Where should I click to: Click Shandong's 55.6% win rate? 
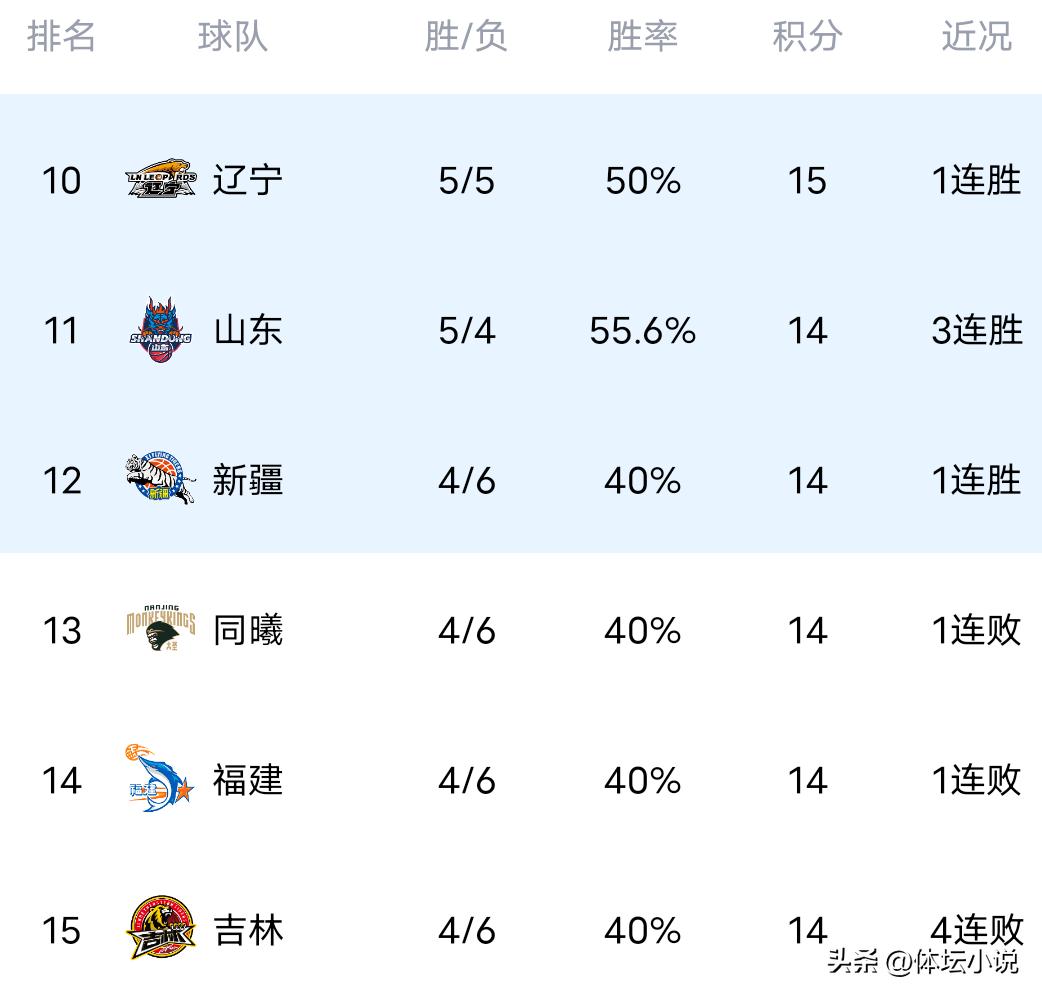(642, 330)
